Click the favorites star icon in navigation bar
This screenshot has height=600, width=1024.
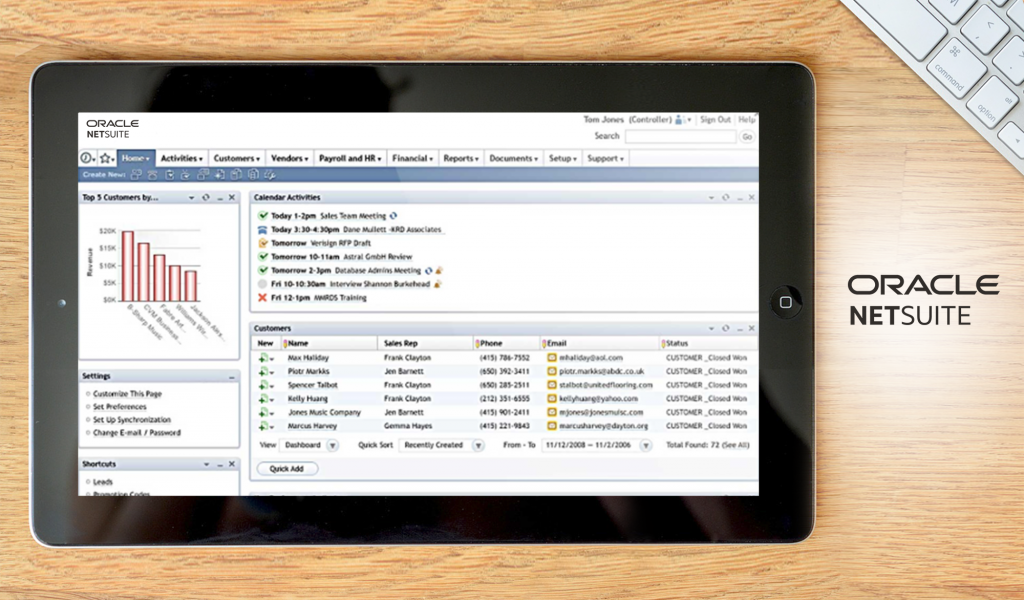(x=106, y=158)
